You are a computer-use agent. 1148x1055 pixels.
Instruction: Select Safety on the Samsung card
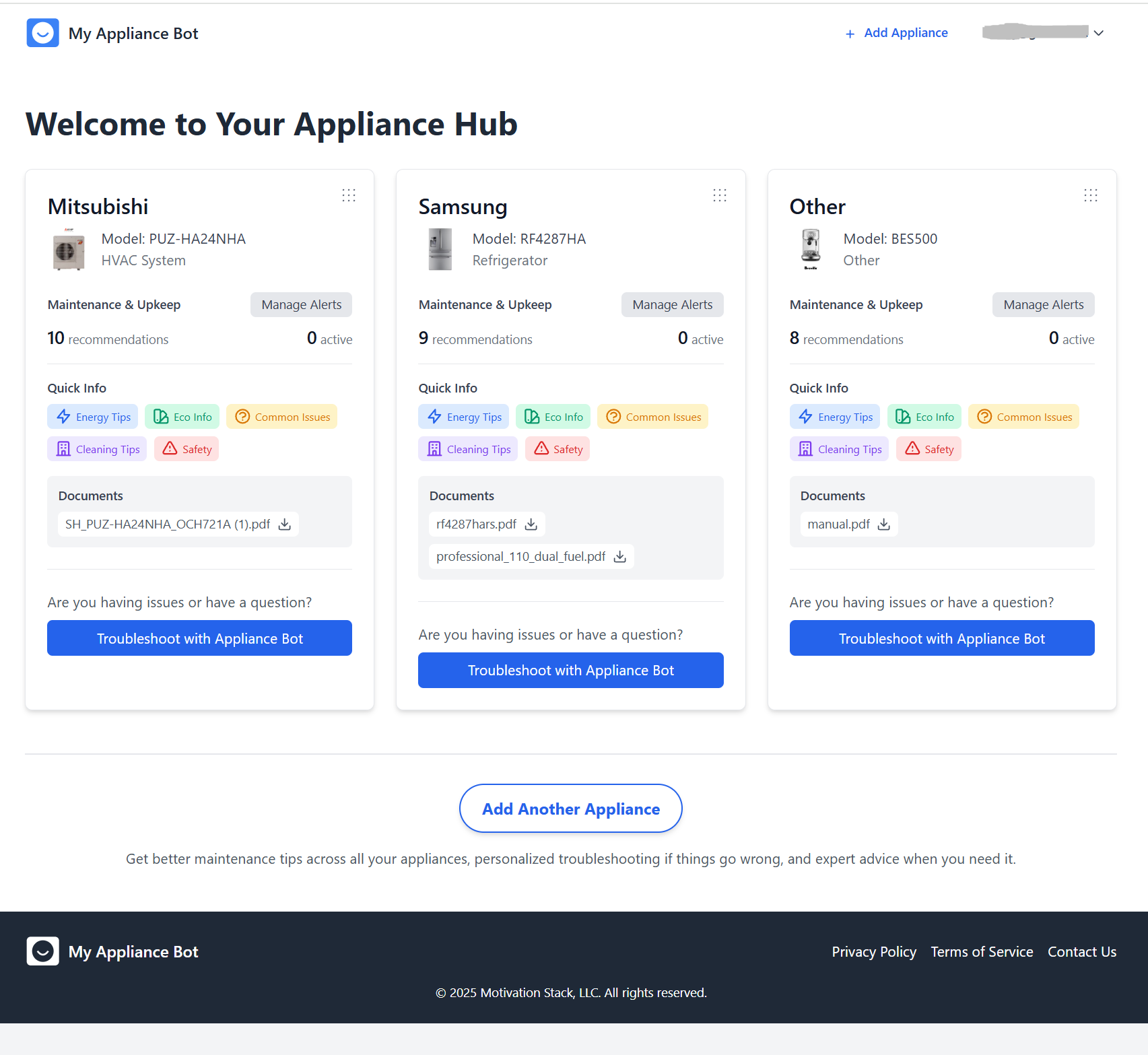click(x=557, y=448)
